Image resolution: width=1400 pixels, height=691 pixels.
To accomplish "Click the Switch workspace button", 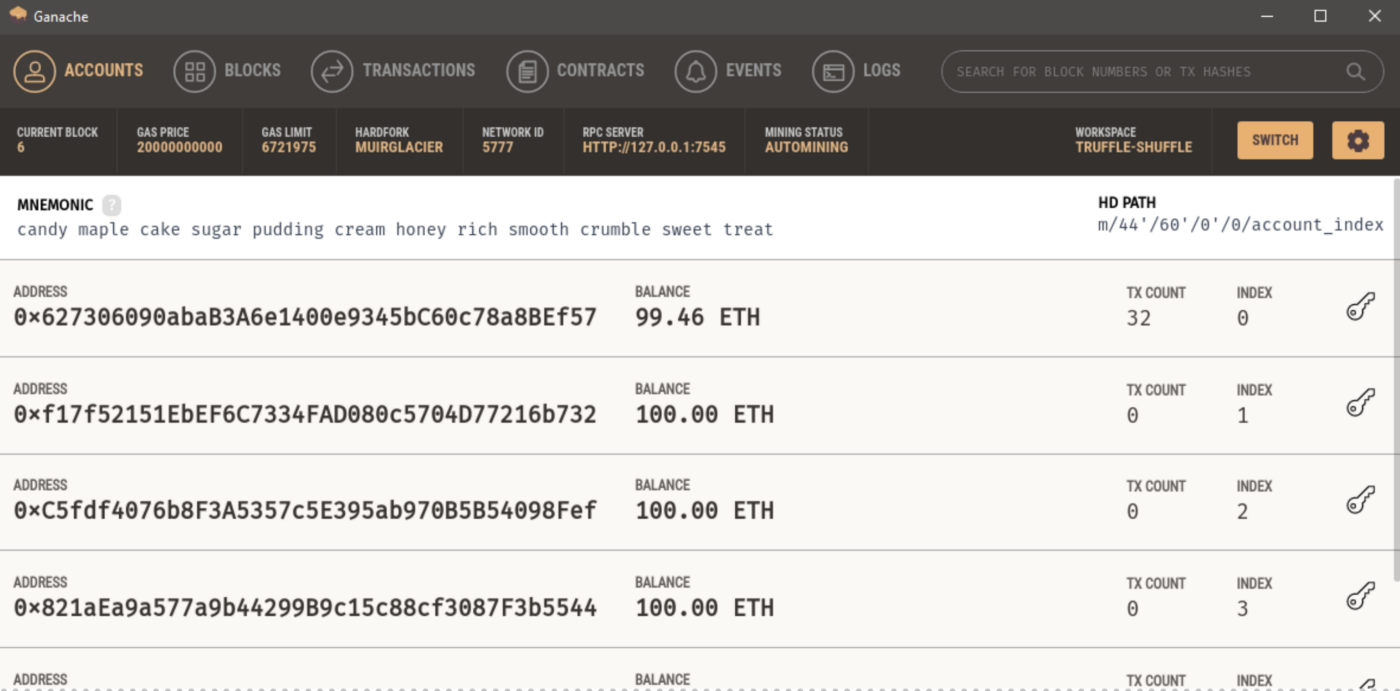I will click(1275, 140).
